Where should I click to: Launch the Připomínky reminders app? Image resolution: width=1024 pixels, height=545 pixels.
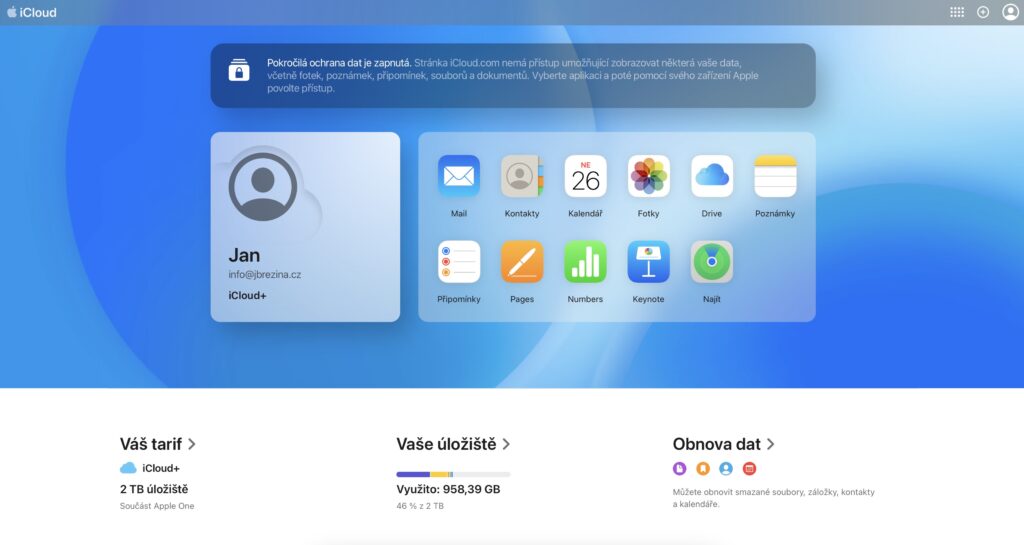coord(459,262)
